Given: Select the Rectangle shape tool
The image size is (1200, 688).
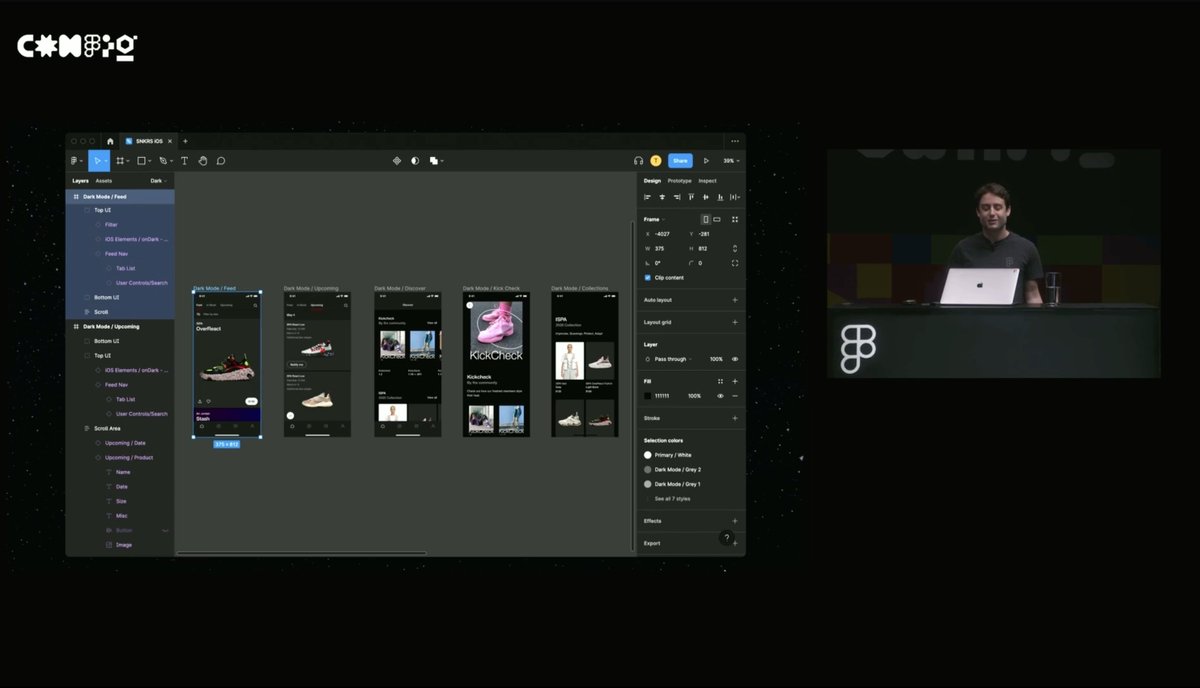Looking at the screenshot, I should pyautogui.click(x=142, y=160).
